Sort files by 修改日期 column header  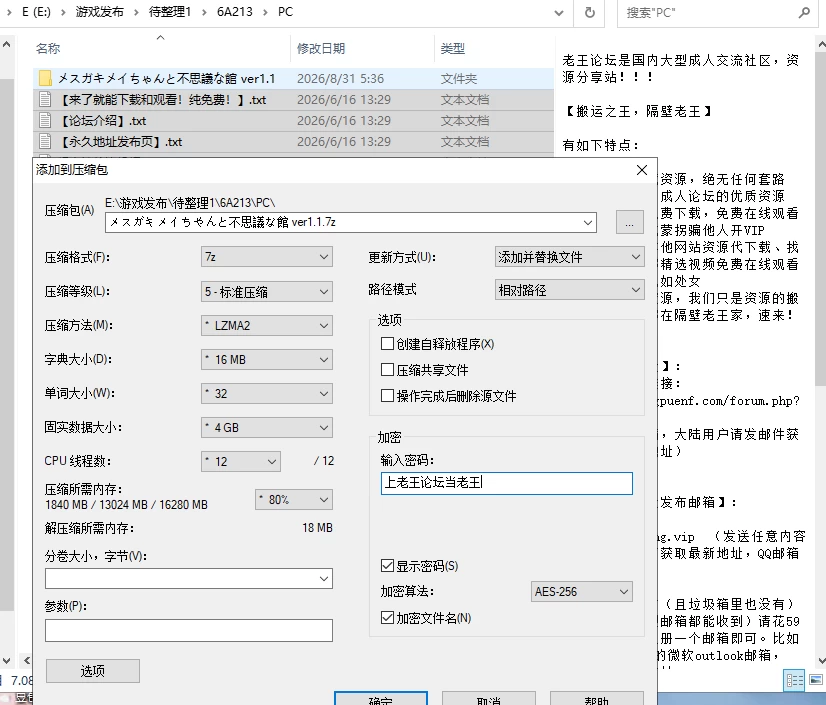321,48
